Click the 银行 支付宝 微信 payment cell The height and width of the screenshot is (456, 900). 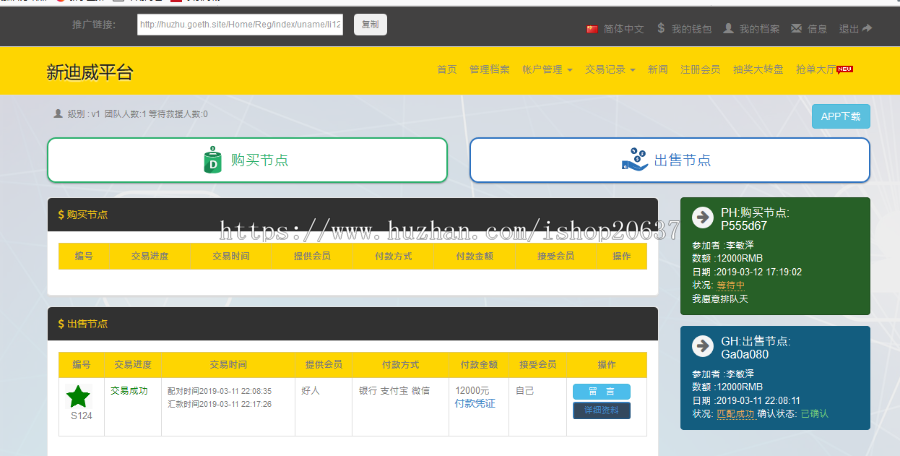pyautogui.click(x=394, y=391)
